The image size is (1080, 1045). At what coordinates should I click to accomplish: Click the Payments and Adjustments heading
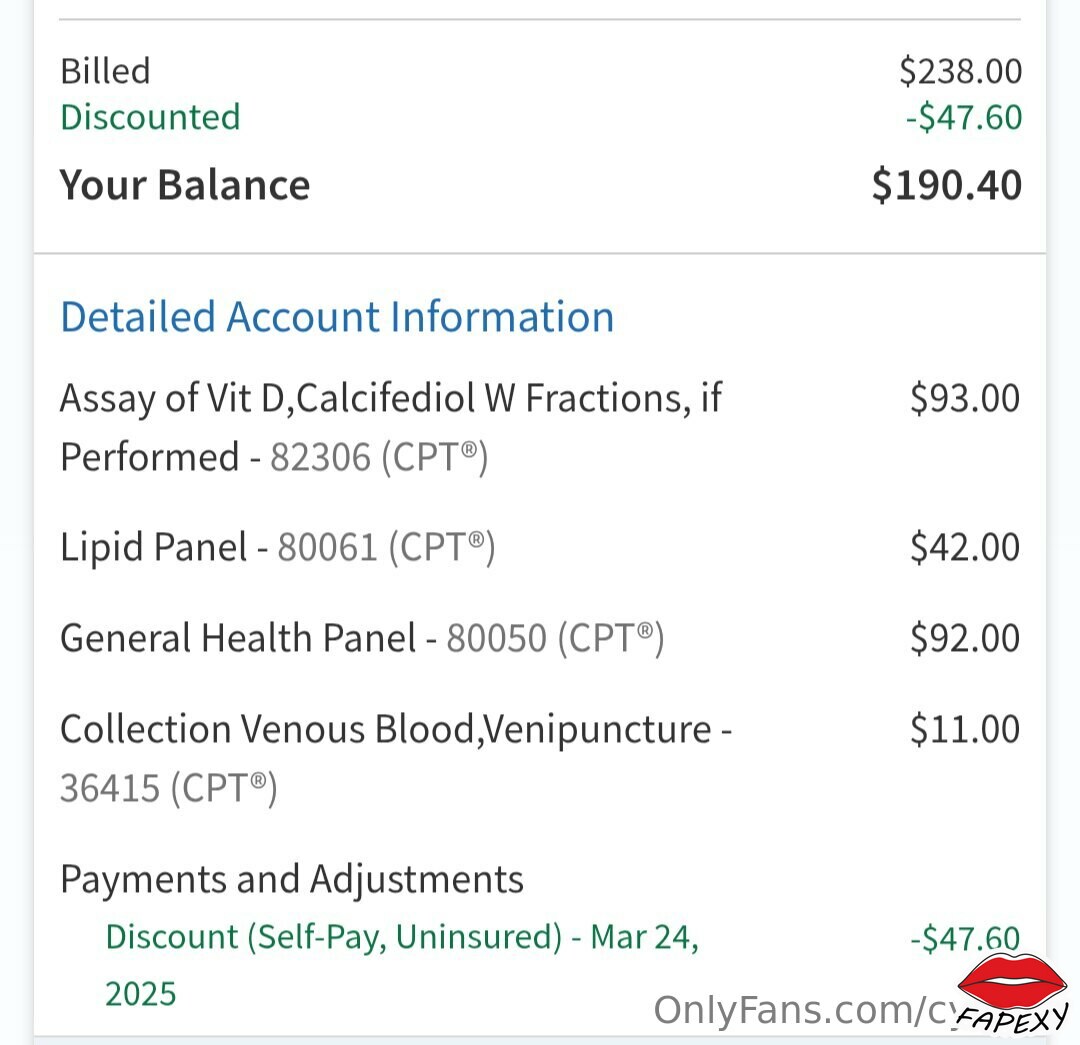click(x=292, y=880)
